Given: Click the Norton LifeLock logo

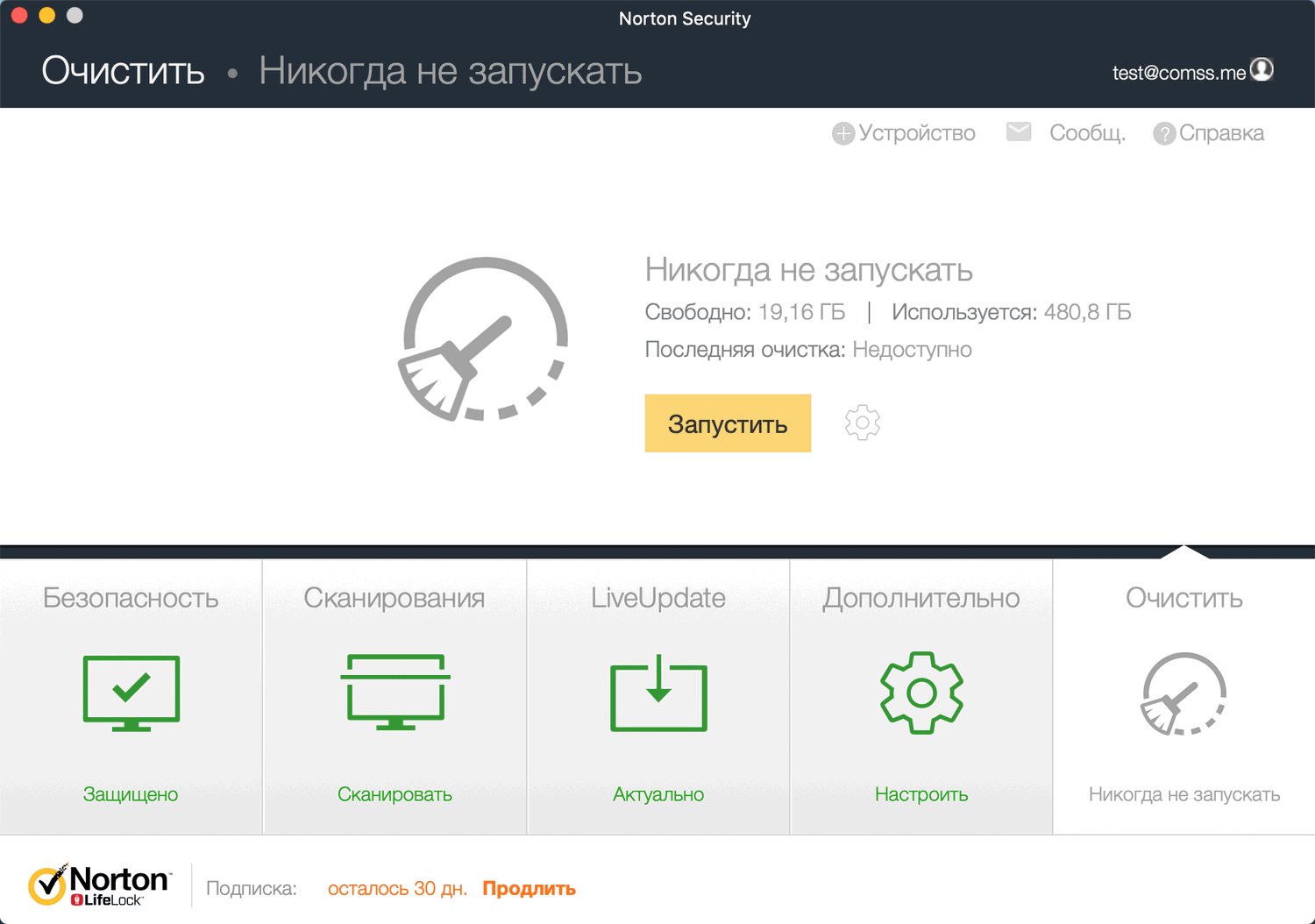Looking at the screenshot, I should [99, 885].
